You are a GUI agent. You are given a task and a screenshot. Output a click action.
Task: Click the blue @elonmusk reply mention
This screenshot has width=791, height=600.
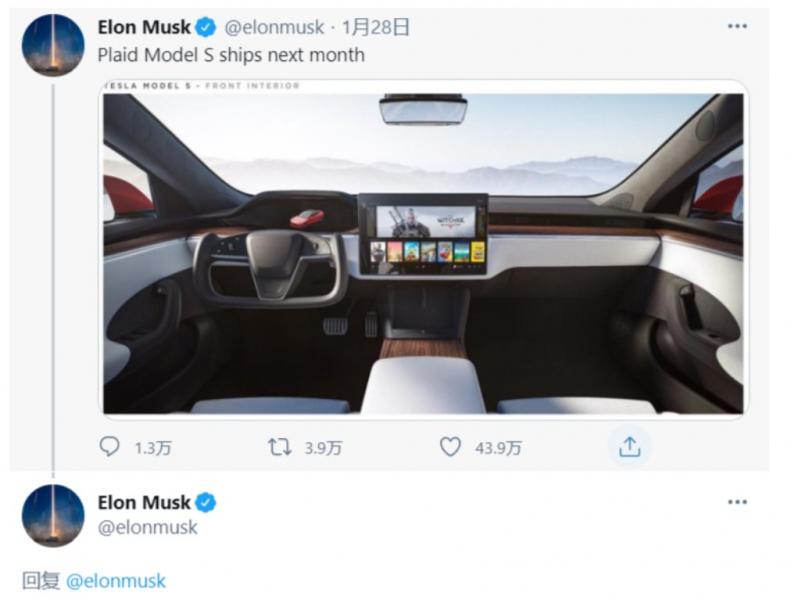click(116, 581)
